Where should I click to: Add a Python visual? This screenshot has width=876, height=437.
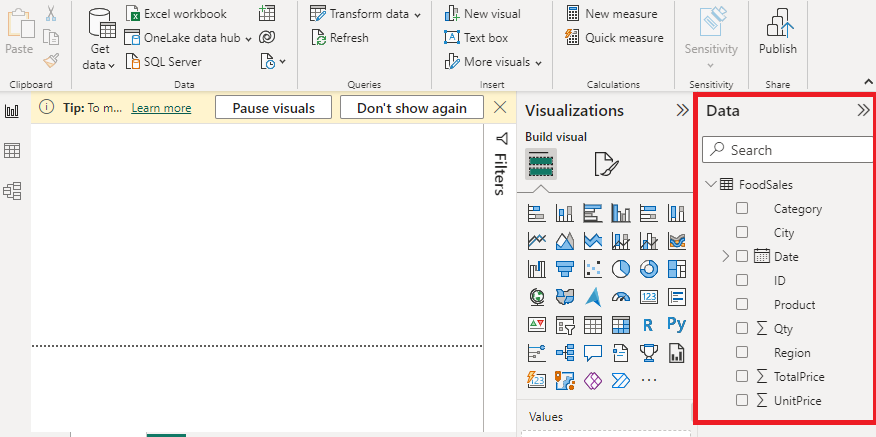click(x=676, y=324)
